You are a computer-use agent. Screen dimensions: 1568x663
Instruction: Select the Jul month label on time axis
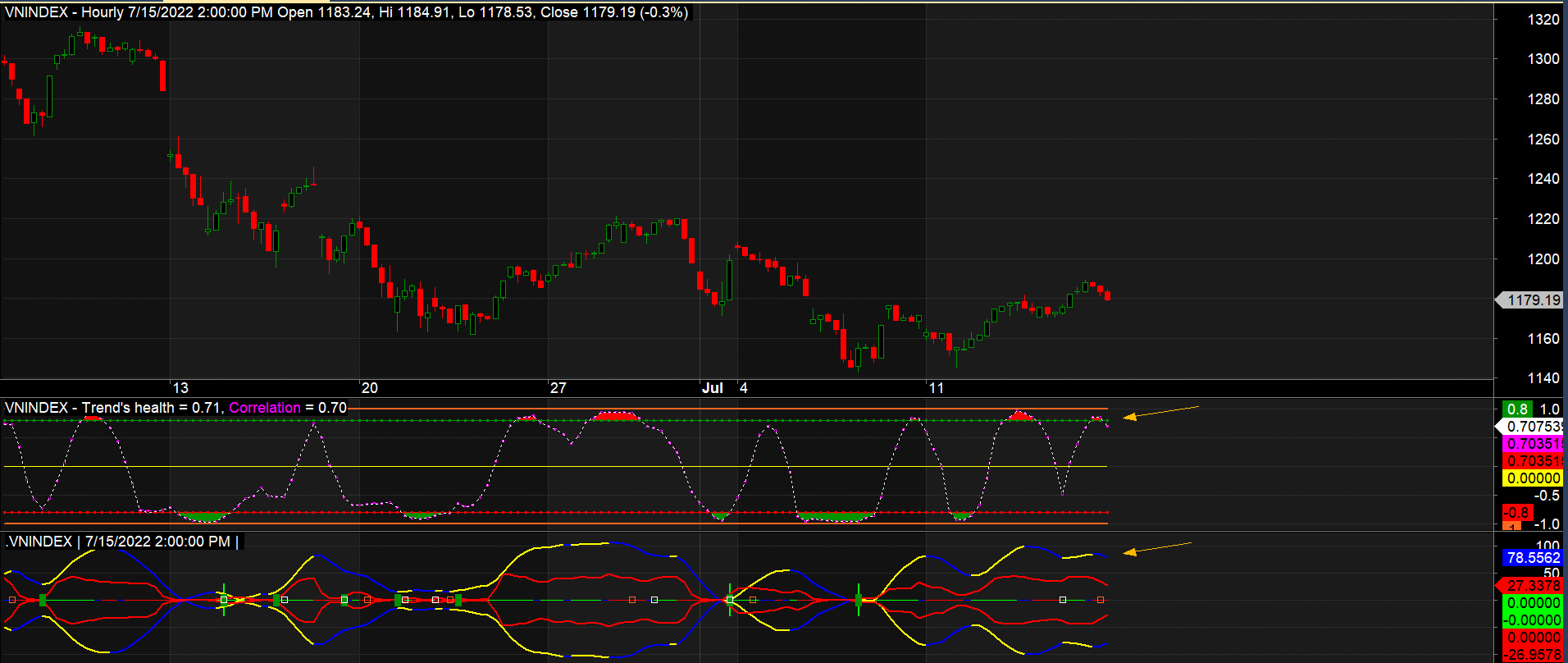point(713,388)
